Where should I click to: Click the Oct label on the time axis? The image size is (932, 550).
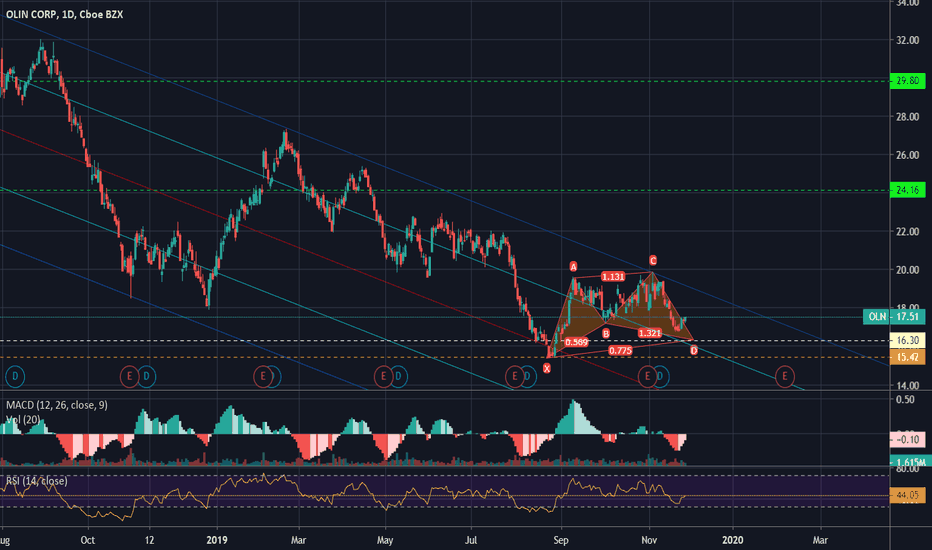point(87,540)
